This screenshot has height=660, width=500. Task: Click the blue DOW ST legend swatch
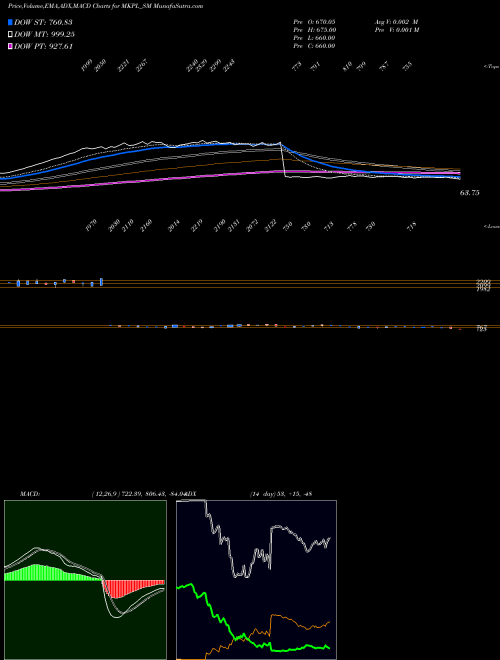(x=10, y=22)
